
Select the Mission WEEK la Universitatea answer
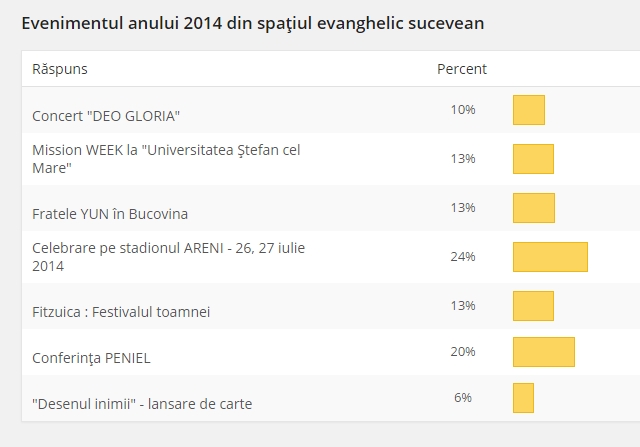click(x=166, y=158)
